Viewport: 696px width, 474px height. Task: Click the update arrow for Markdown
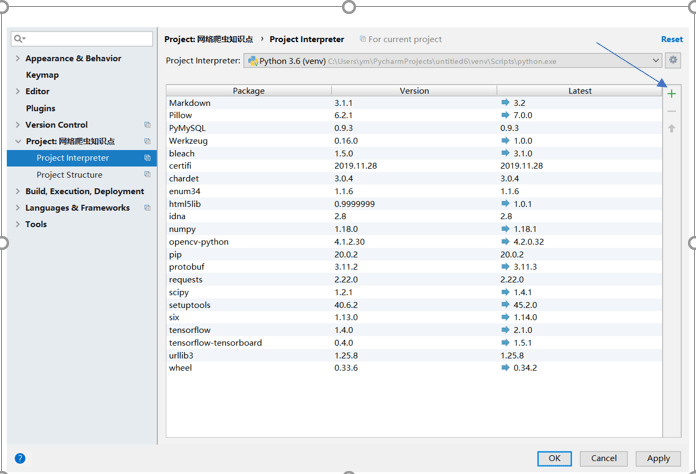click(505, 103)
